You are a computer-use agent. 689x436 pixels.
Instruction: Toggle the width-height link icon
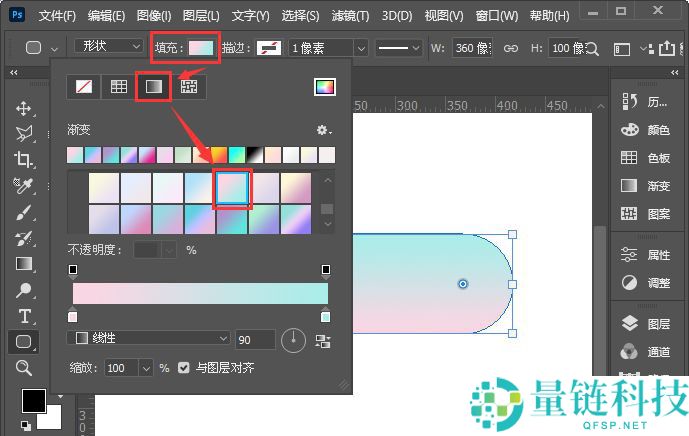pyautogui.click(x=510, y=48)
